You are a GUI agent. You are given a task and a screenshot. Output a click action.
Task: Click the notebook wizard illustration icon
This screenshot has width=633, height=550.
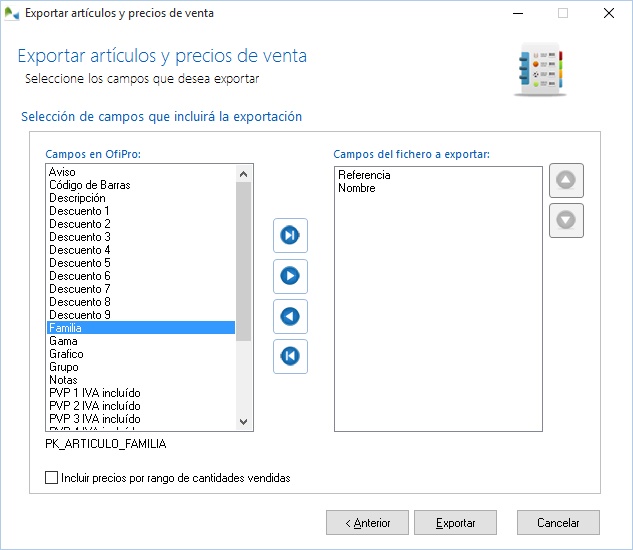coord(540,69)
